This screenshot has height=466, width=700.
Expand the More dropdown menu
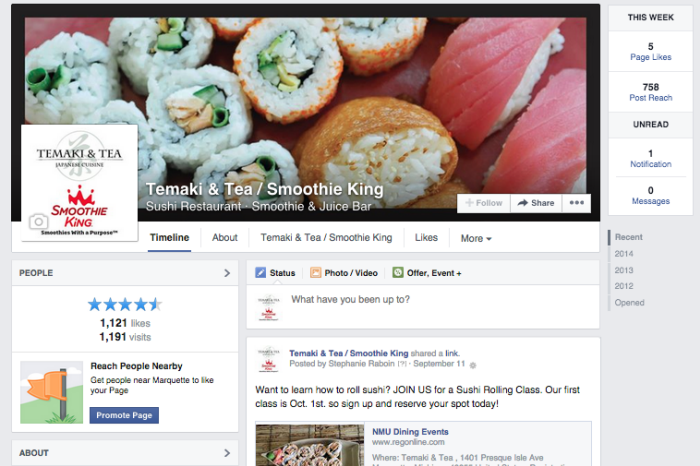click(x=476, y=238)
